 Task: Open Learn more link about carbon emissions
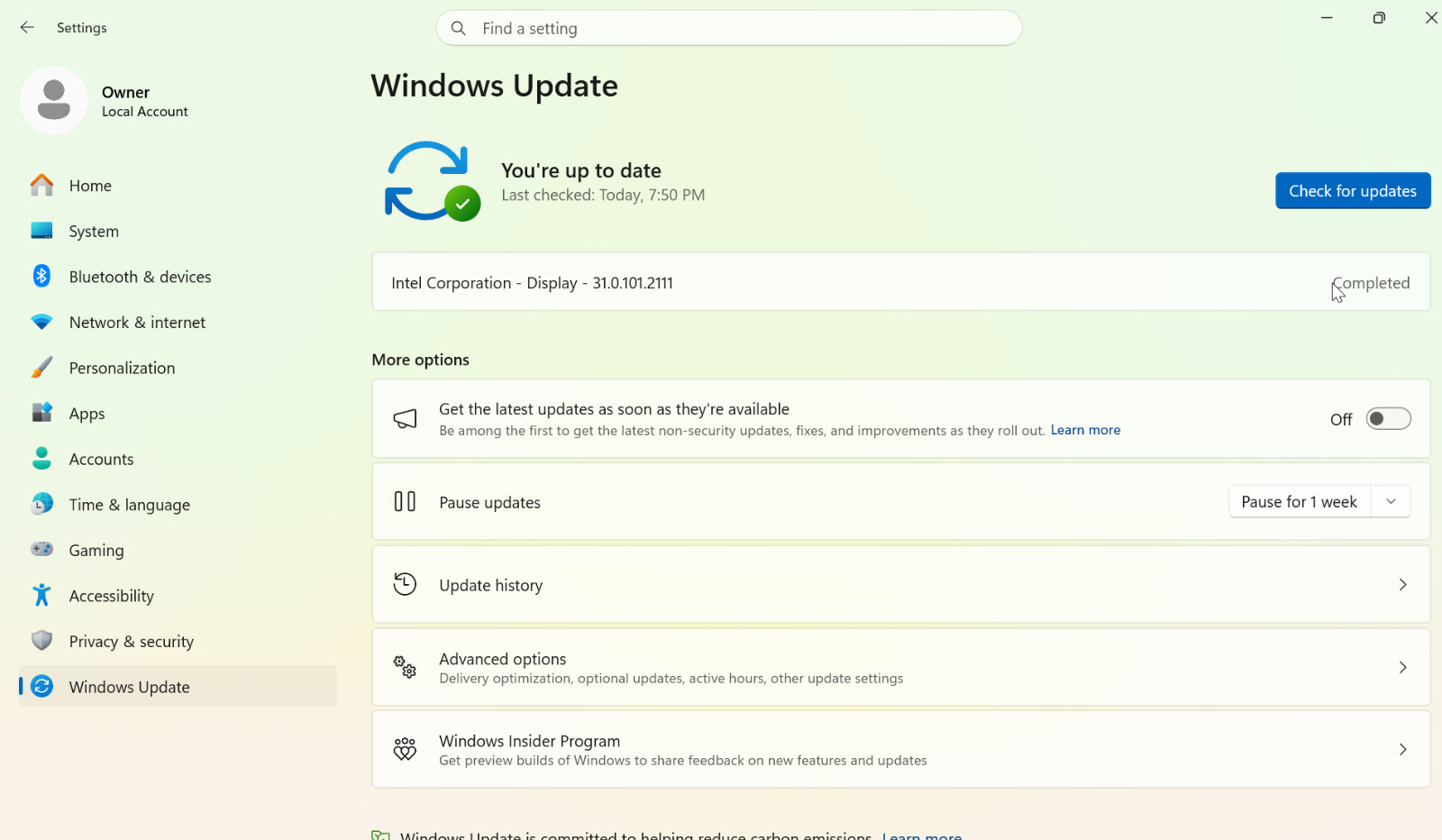click(922, 835)
